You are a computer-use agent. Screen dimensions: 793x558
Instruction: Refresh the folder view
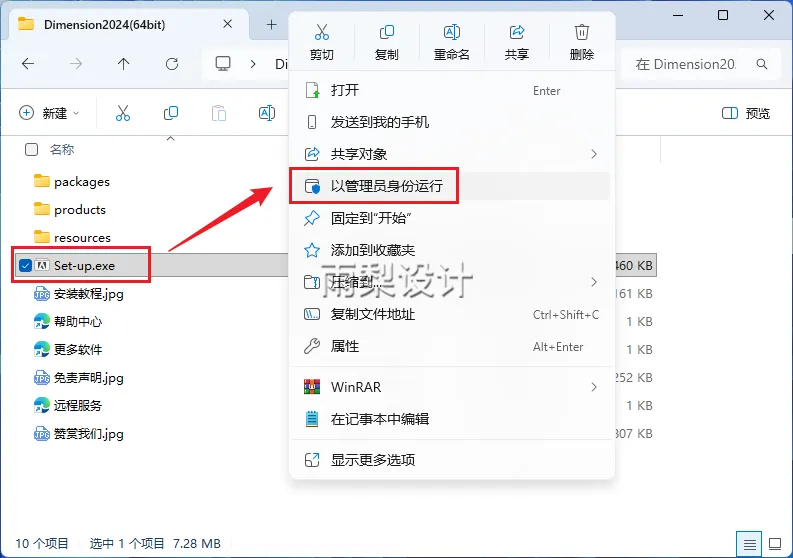172,64
